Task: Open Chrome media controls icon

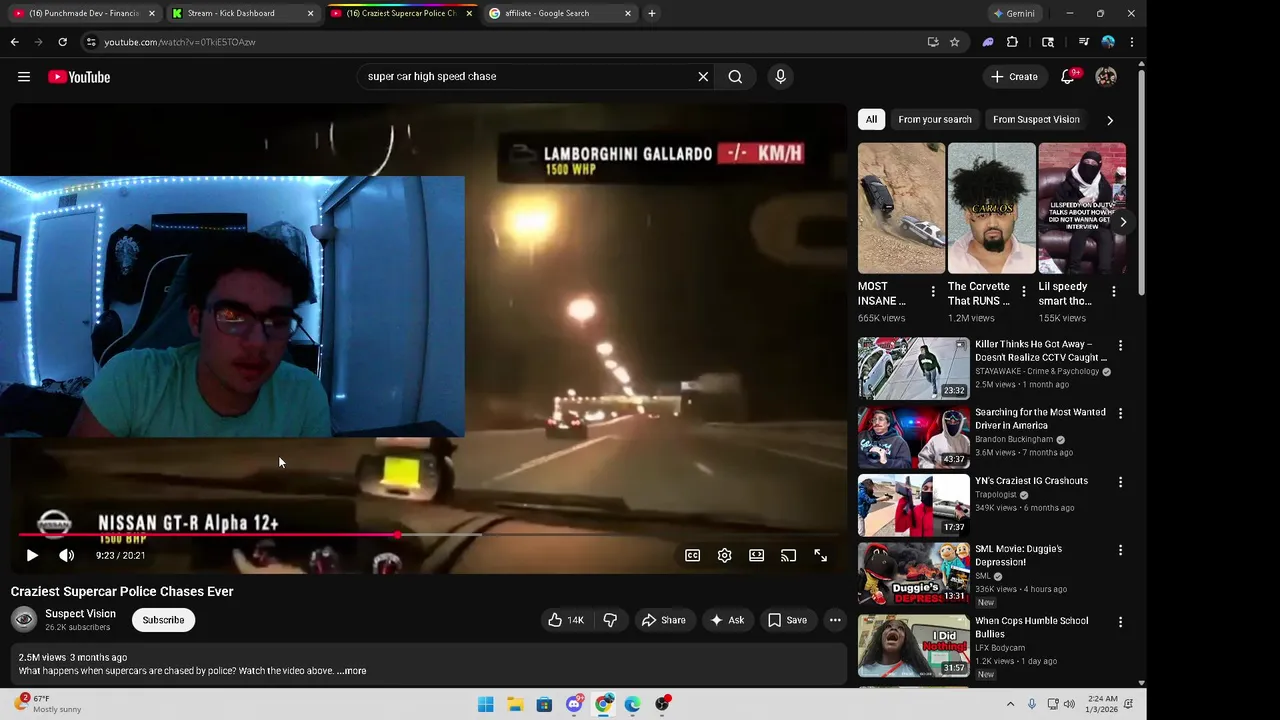Action: (1083, 42)
